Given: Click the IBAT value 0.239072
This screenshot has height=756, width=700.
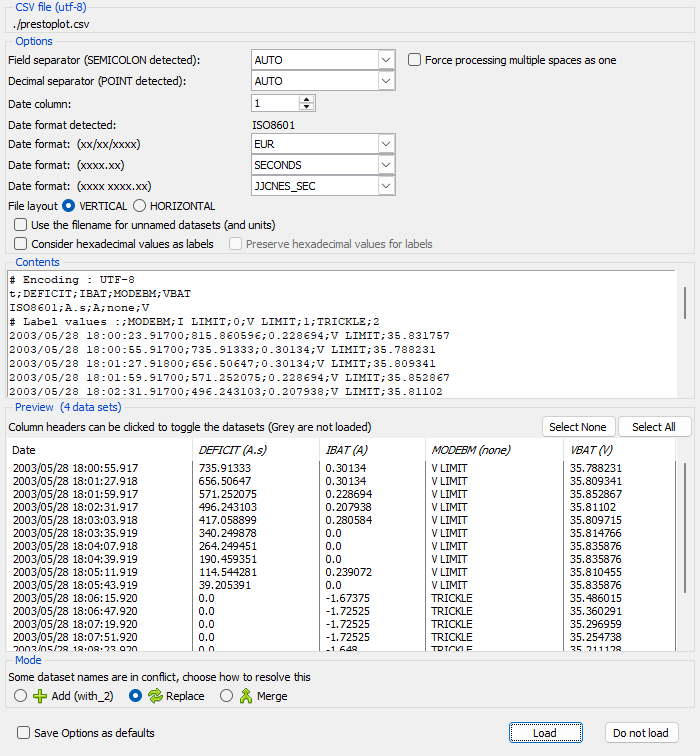Looking at the screenshot, I should coord(349,572).
